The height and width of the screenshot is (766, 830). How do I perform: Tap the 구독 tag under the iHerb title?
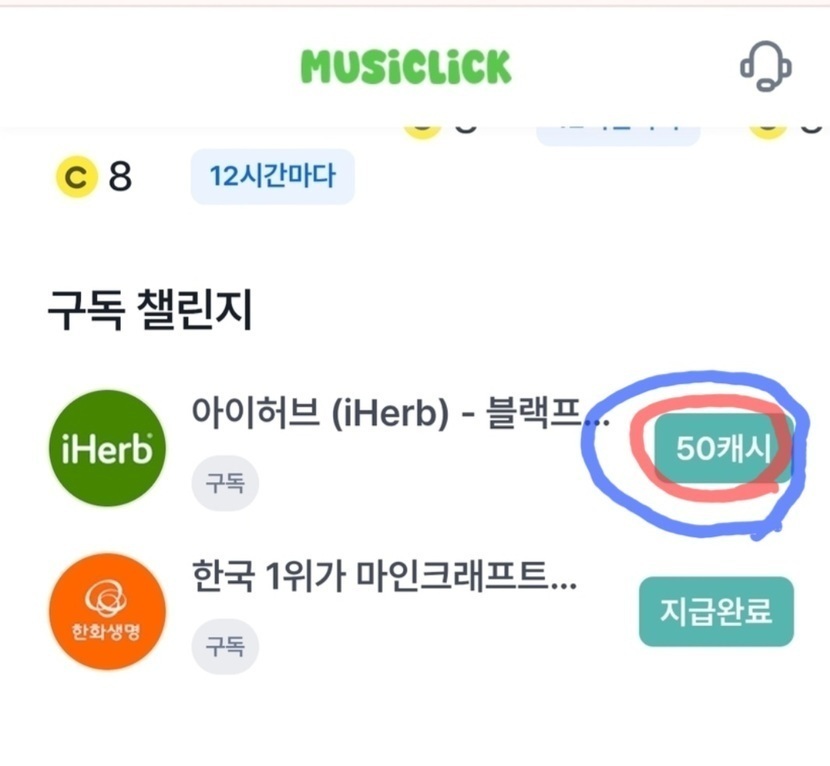pos(225,487)
